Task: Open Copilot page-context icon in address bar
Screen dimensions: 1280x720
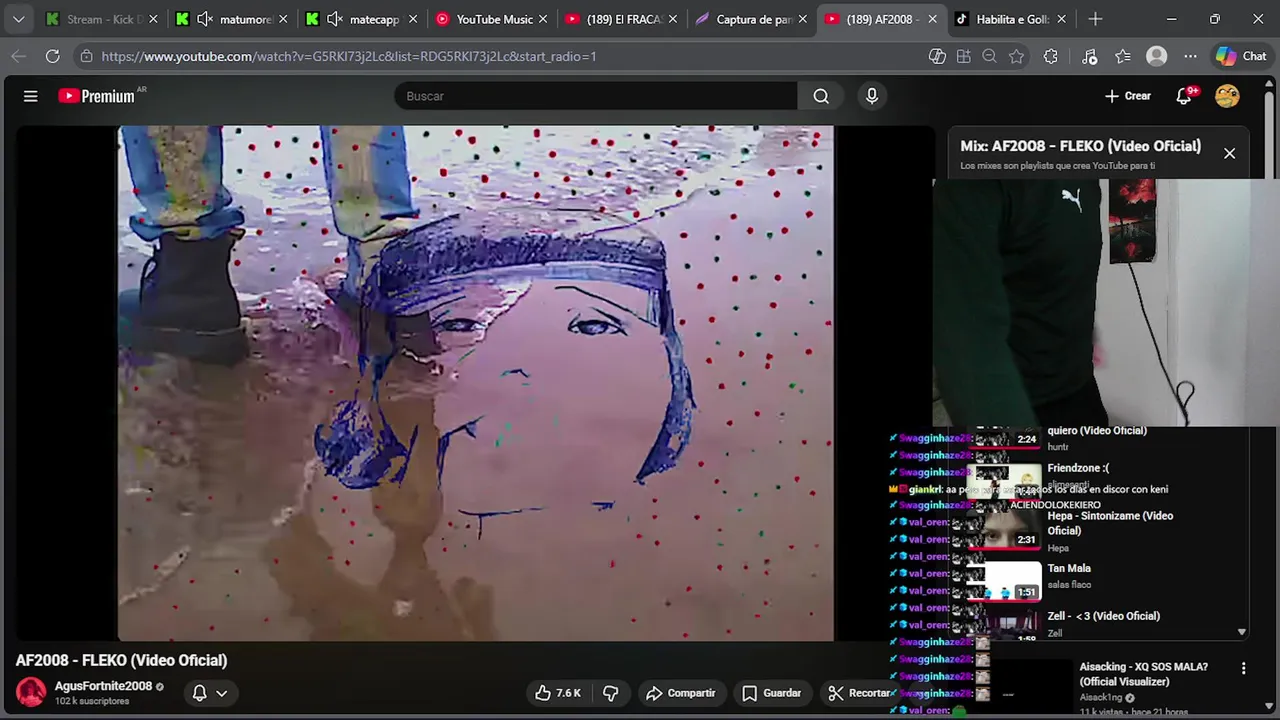Action: (937, 56)
